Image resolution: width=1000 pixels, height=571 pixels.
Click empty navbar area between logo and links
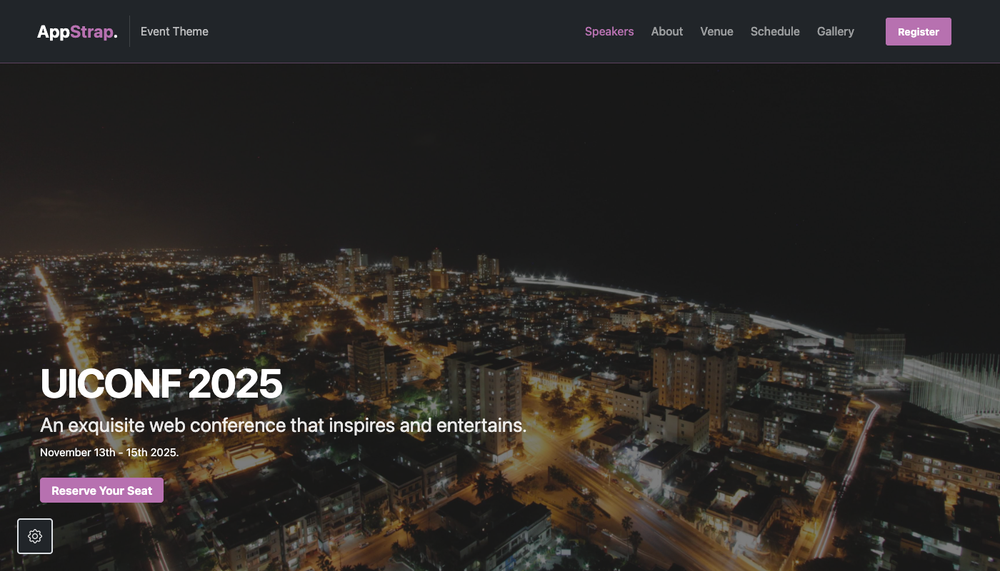395,31
